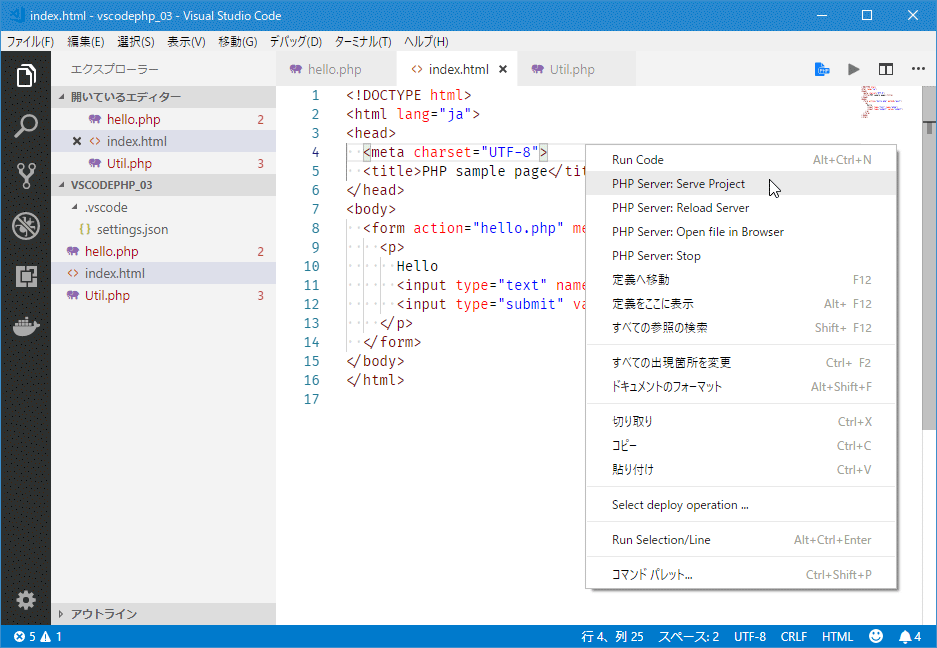The width and height of the screenshot is (937, 648).
Task: Split the editor using the layout icon
Action: 886,69
